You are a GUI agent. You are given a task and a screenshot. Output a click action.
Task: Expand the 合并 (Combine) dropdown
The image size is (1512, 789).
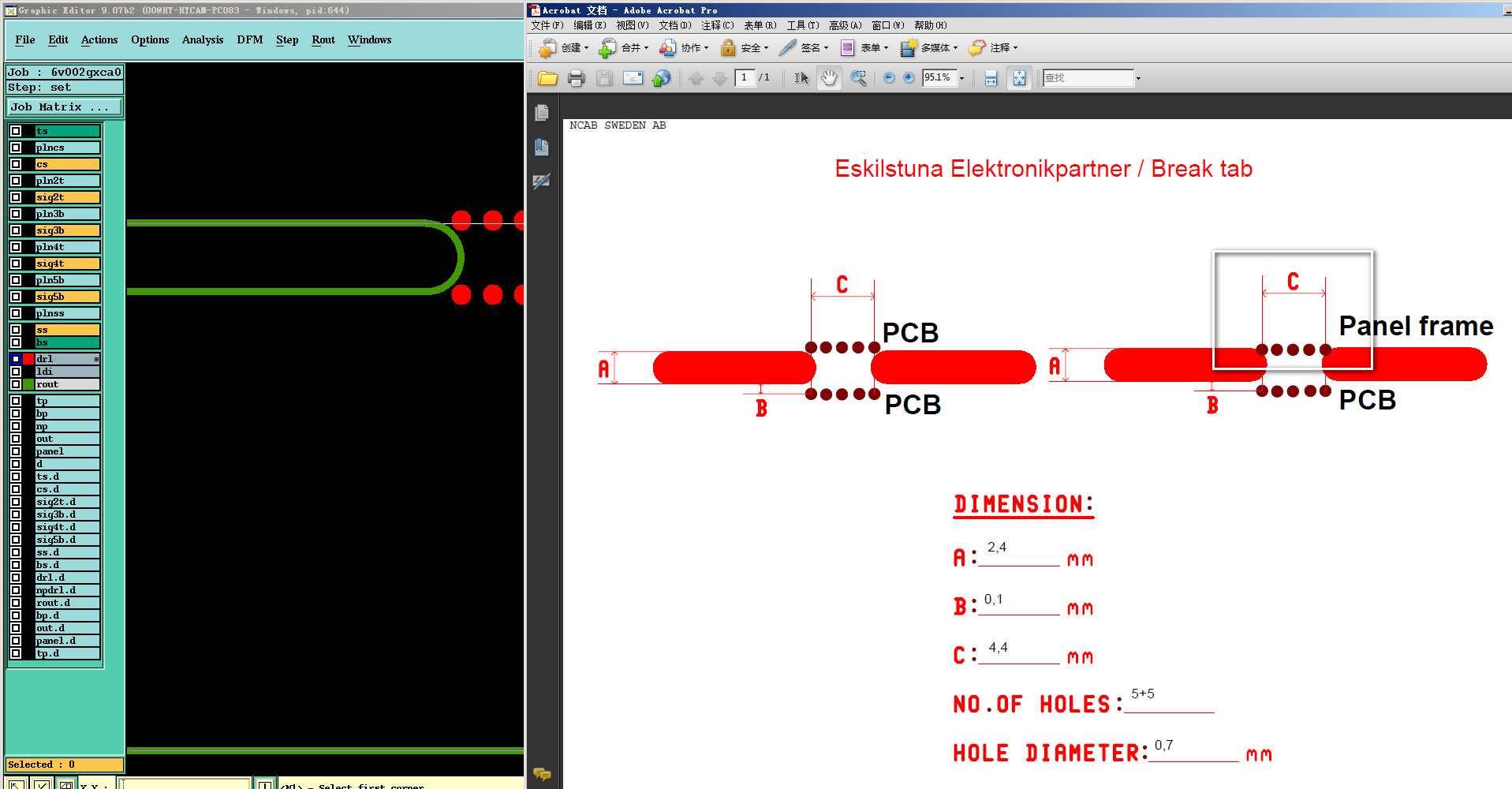pyautogui.click(x=646, y=48)
